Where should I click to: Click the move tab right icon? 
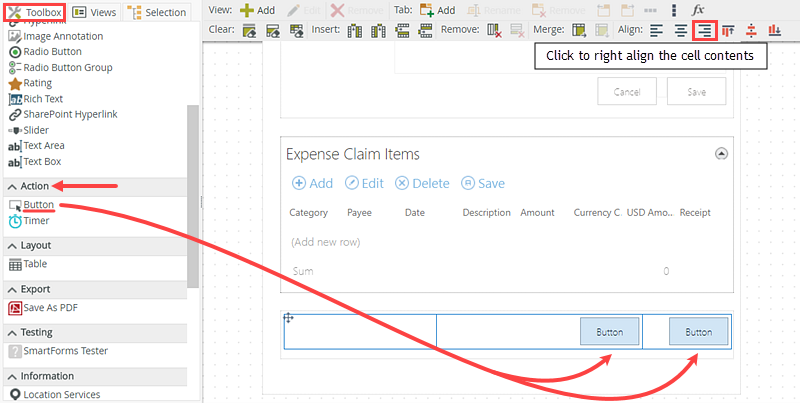pos(627,10)
